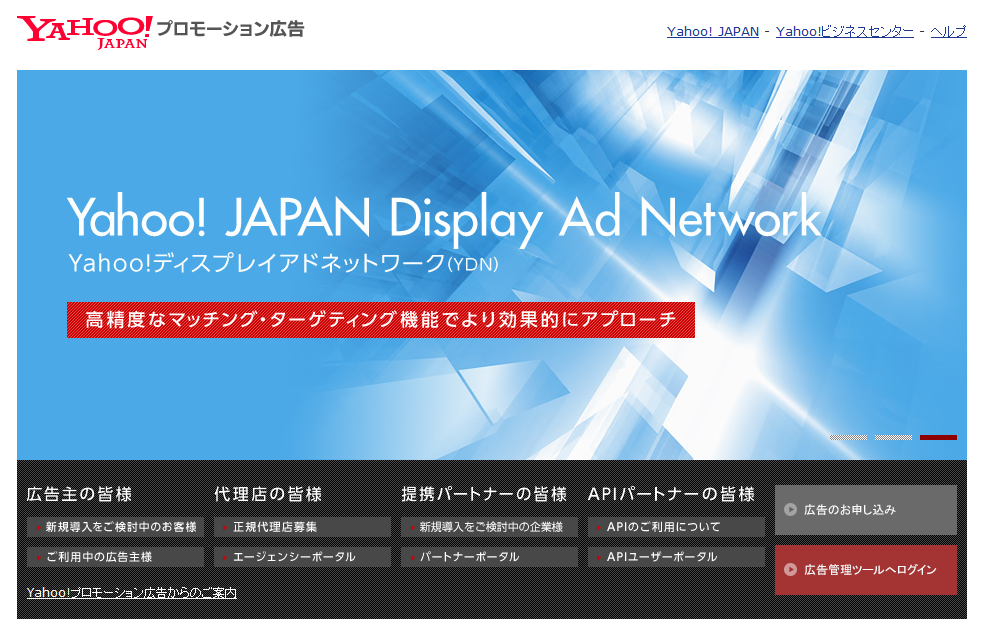Open 正規代理店募集 menu item
The height and width of the screenshot is (629, 985).
pos(302,527)
